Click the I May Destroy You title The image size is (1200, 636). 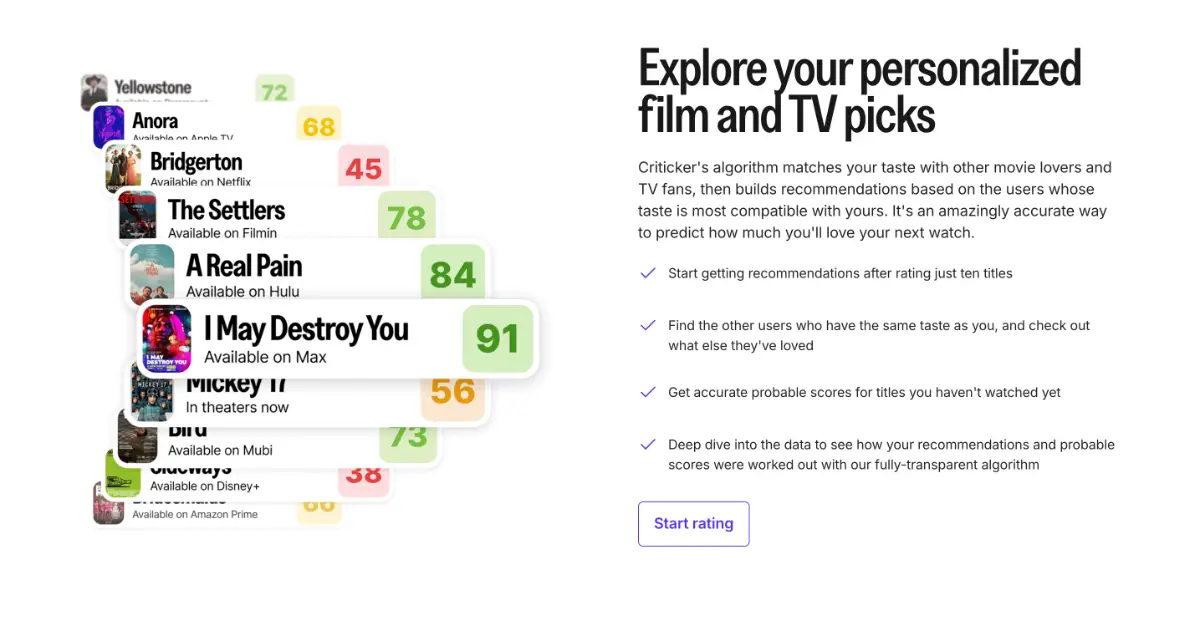(x=306, y=328)
